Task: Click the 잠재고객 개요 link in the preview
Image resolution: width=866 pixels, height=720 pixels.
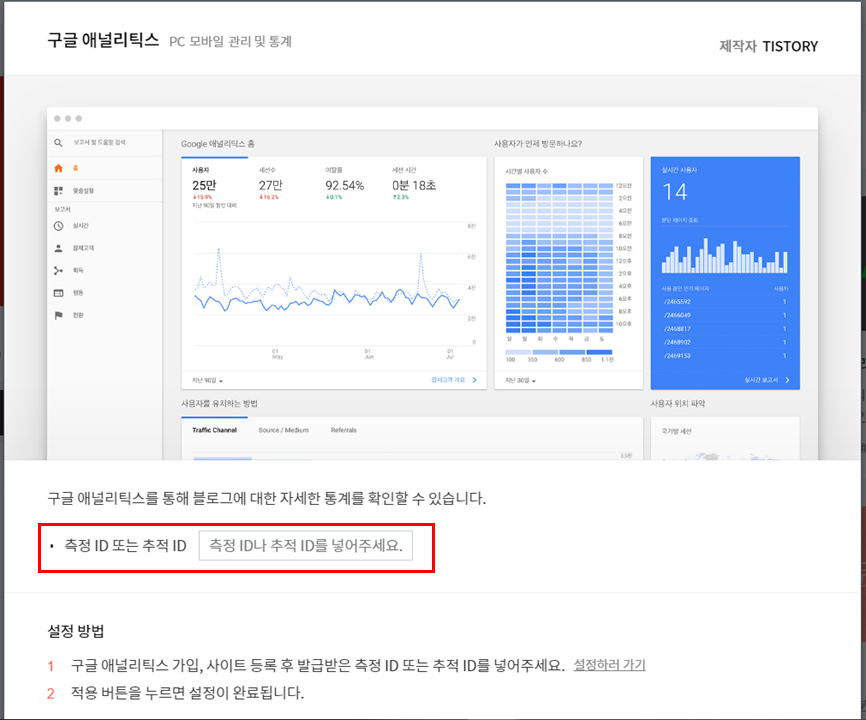Action: click(x=453, y=380)
